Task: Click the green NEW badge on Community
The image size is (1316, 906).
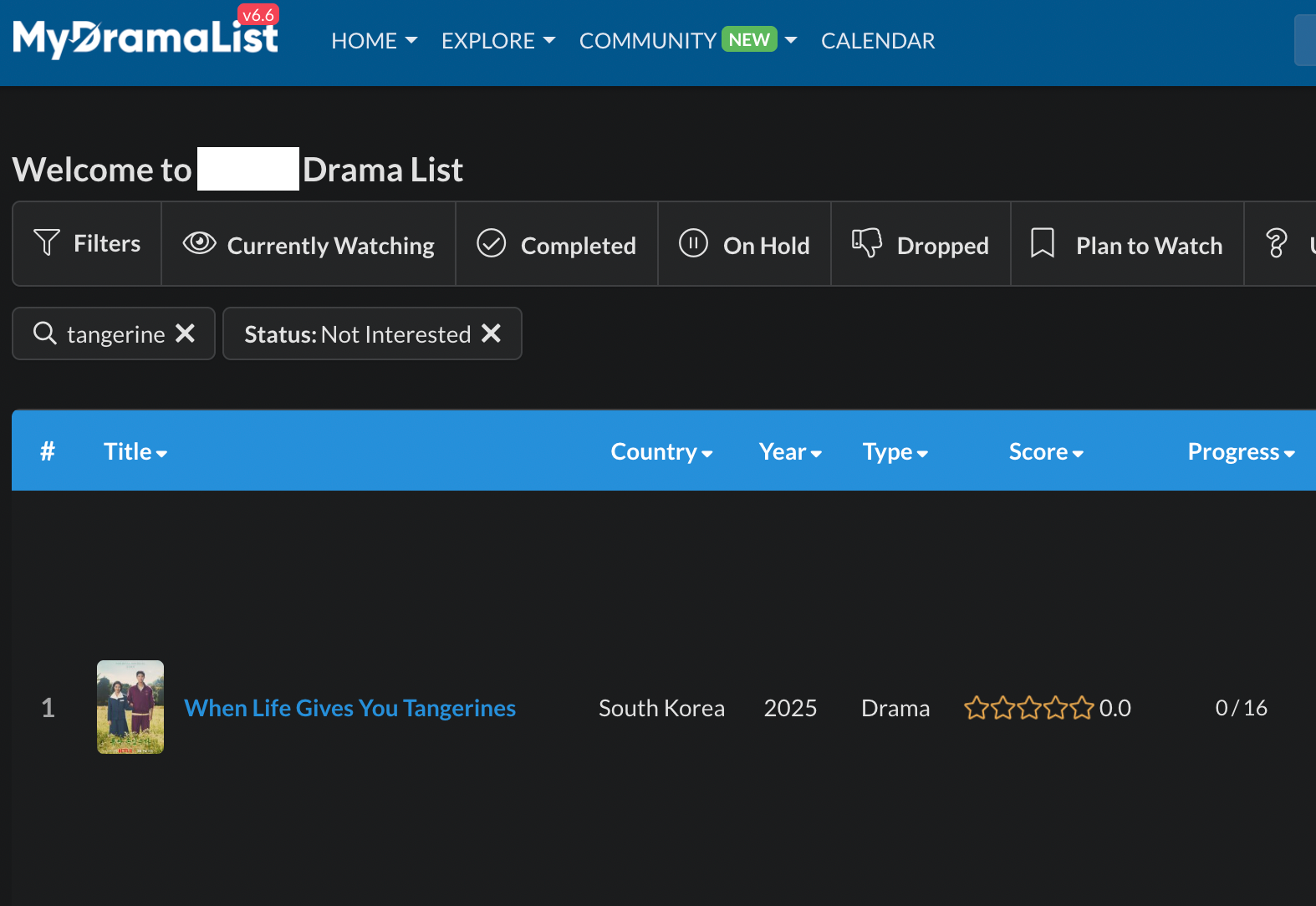Action: [749, 39]
